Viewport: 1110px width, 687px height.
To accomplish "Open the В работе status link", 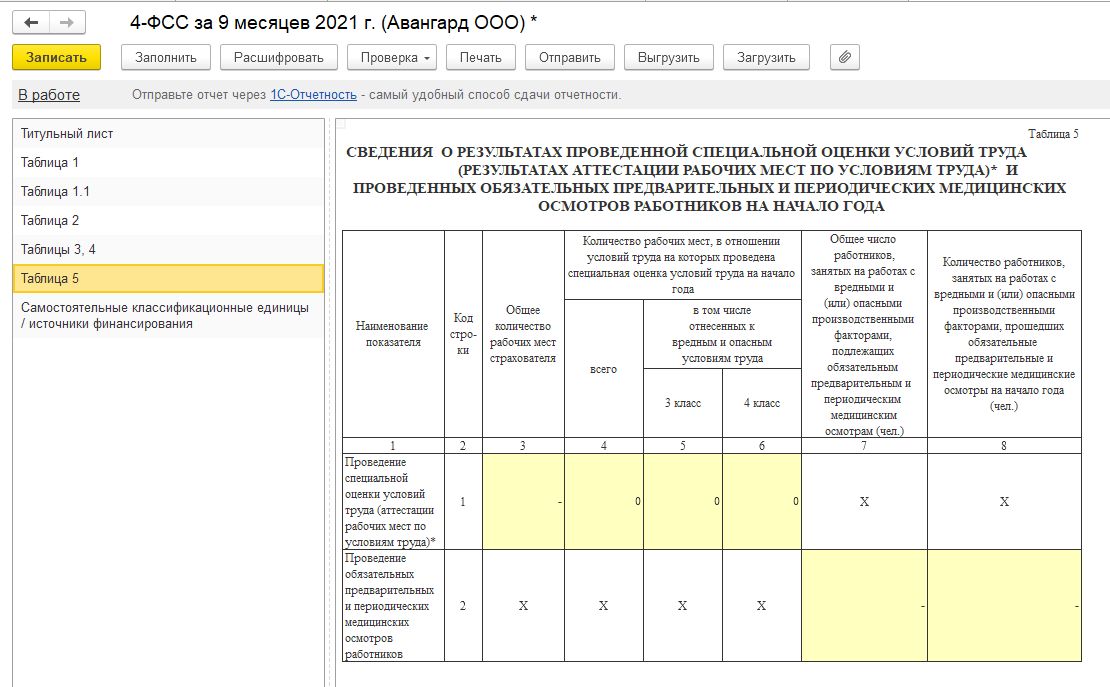I will [49, 95].
